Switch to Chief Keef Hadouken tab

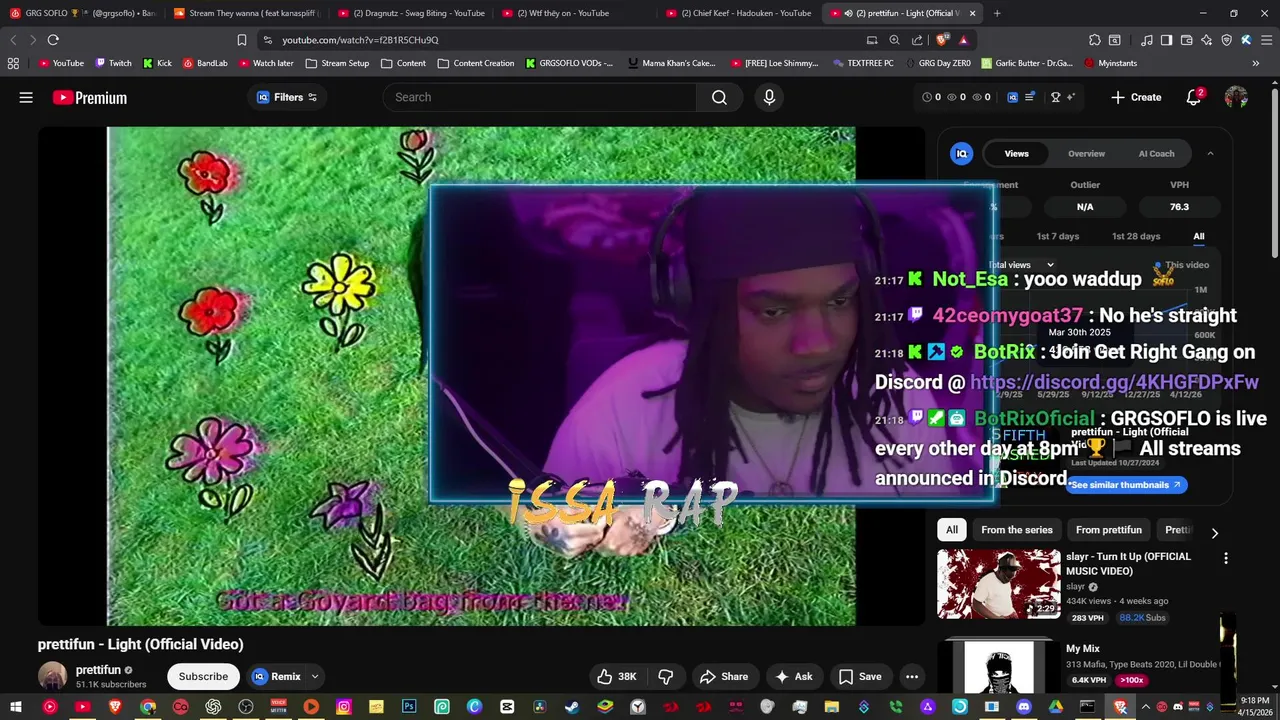tap(738, 13)
